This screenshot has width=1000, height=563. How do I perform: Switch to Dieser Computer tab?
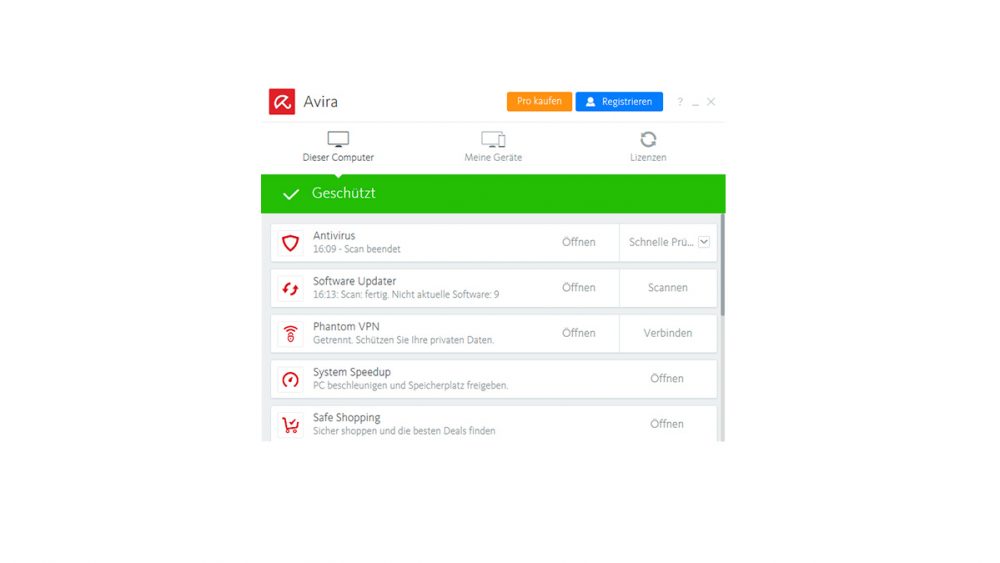pyautogui.click(x=338, y=147)
